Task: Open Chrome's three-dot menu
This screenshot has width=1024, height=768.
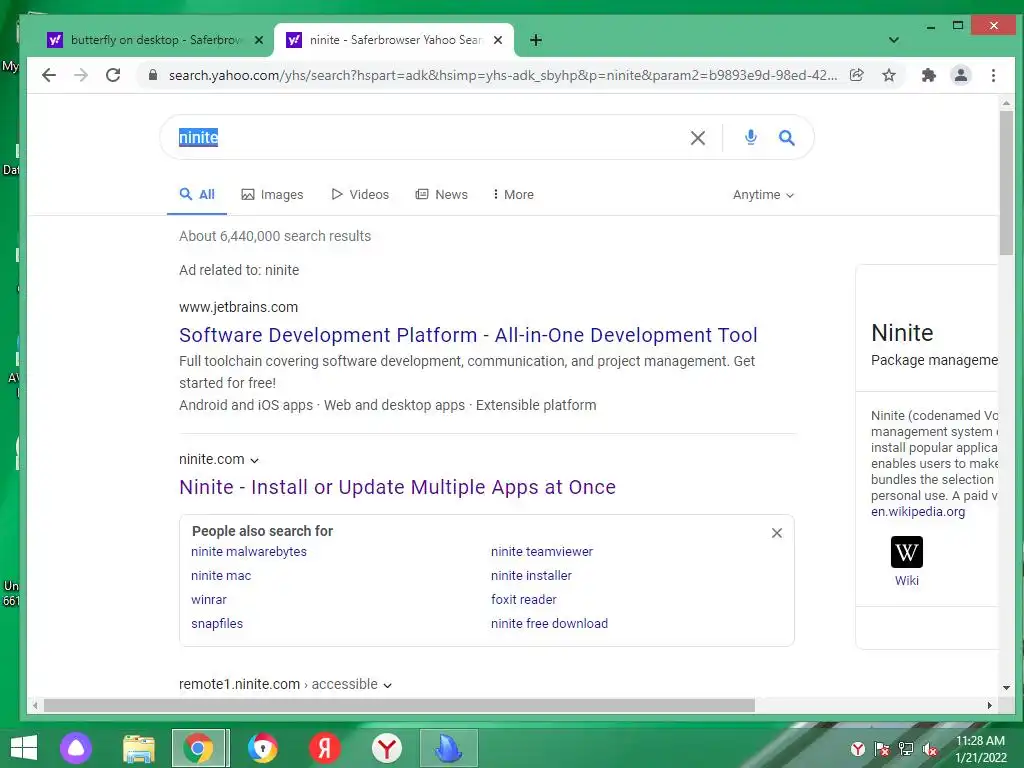Action: [993, 75]
